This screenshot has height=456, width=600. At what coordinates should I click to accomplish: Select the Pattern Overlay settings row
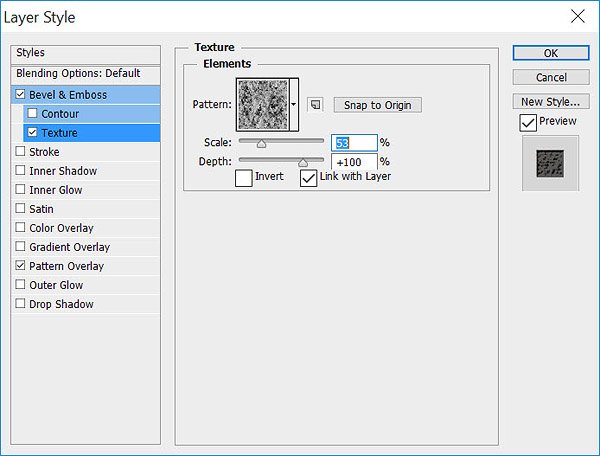pyautogui.click(x=86, y=266)
